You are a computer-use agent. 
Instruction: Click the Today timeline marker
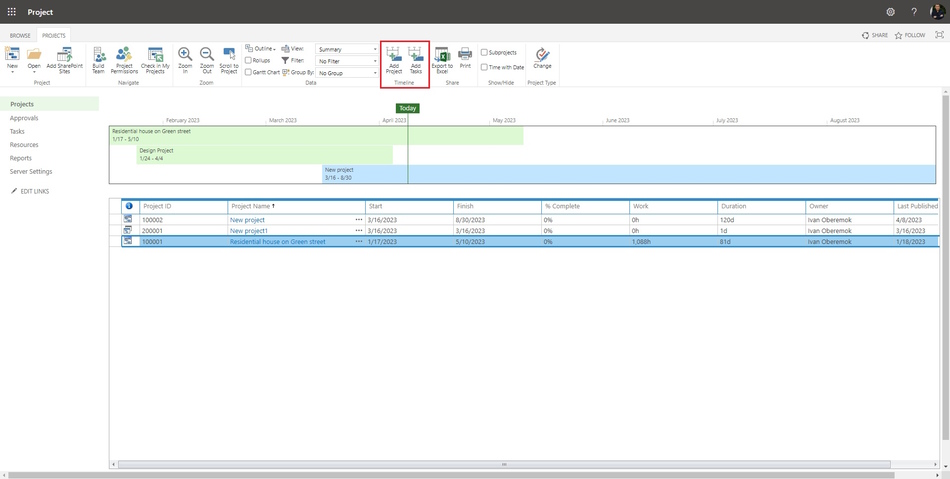point(408,108)
